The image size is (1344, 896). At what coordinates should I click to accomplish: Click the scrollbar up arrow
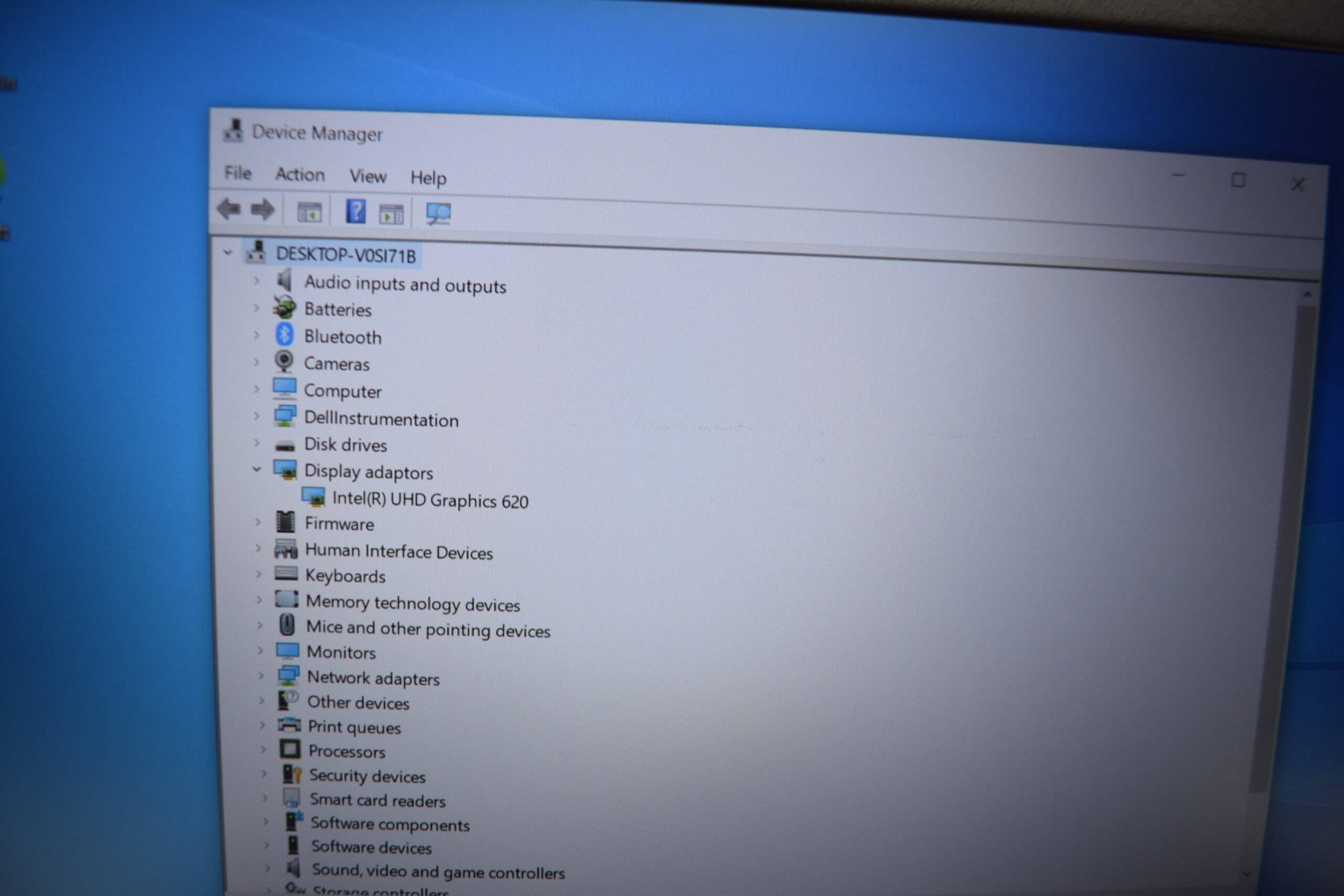coord(1306,294)
